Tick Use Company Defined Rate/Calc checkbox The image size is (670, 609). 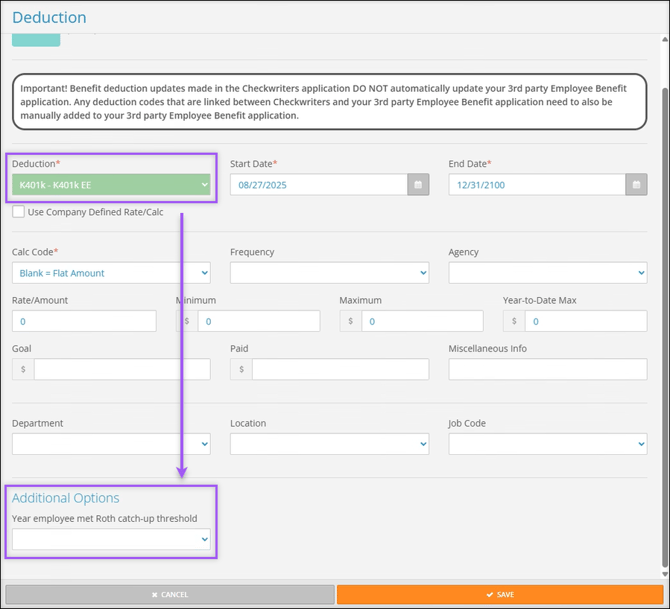point(18,212)
